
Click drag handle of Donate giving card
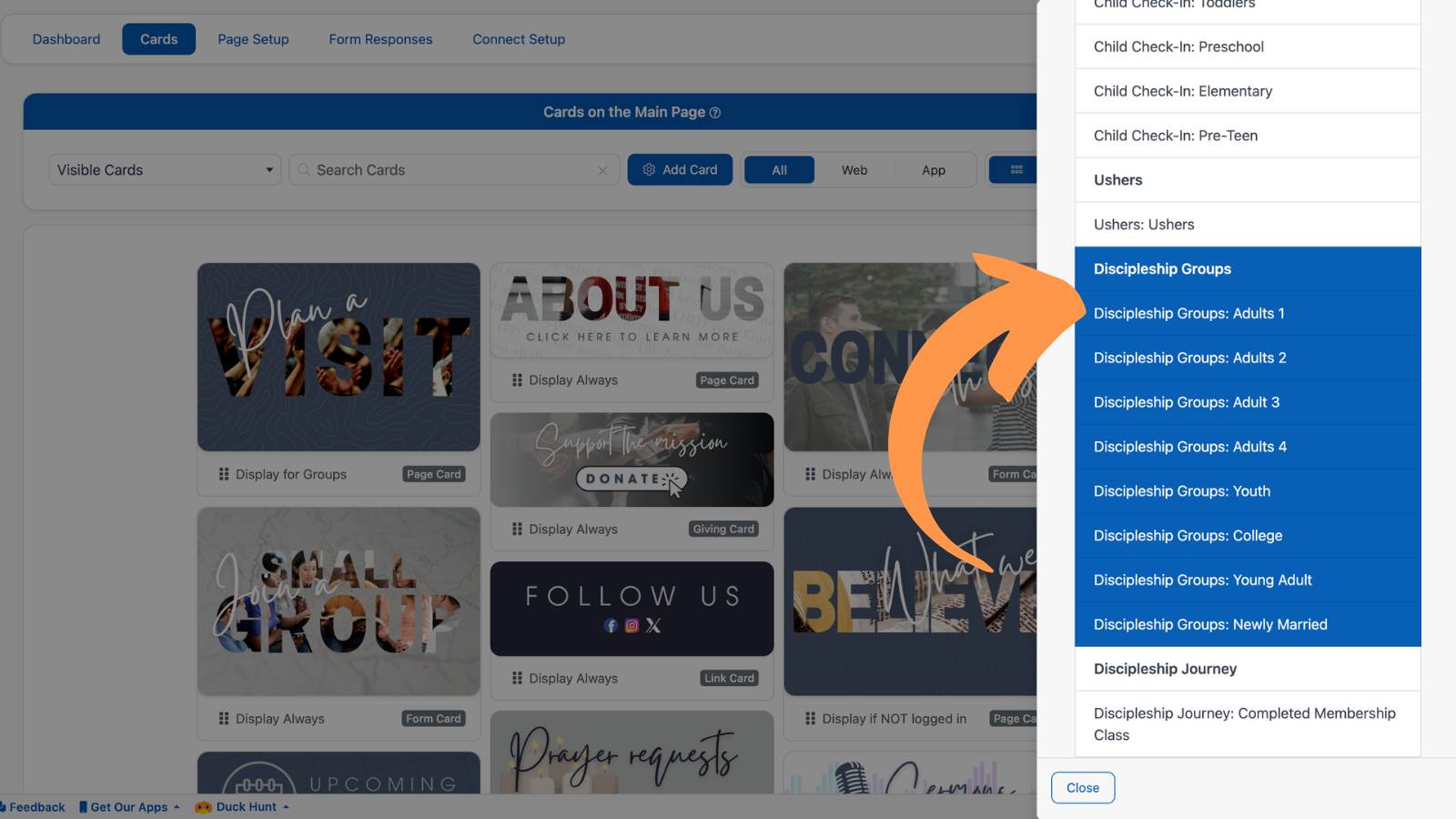pos(517,530)
